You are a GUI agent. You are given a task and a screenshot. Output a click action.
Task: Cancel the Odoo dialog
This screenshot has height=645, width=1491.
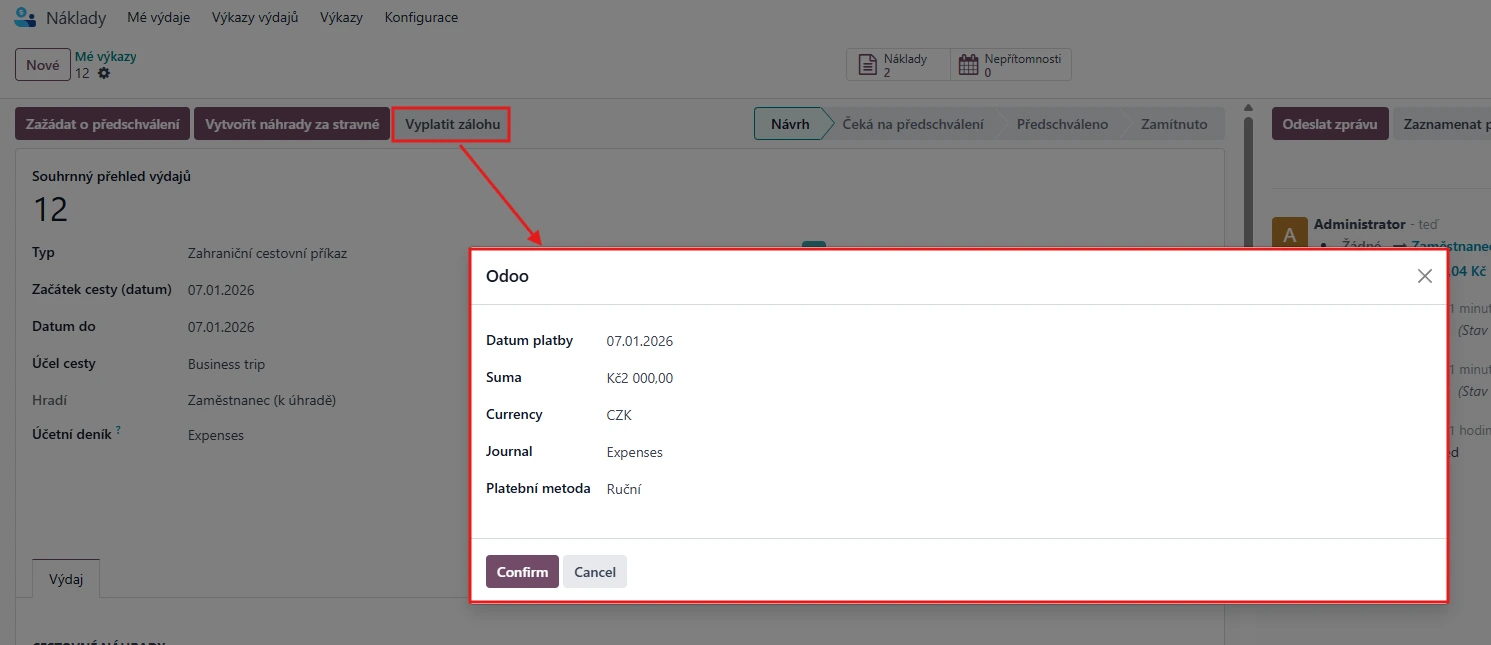(595, 572)
